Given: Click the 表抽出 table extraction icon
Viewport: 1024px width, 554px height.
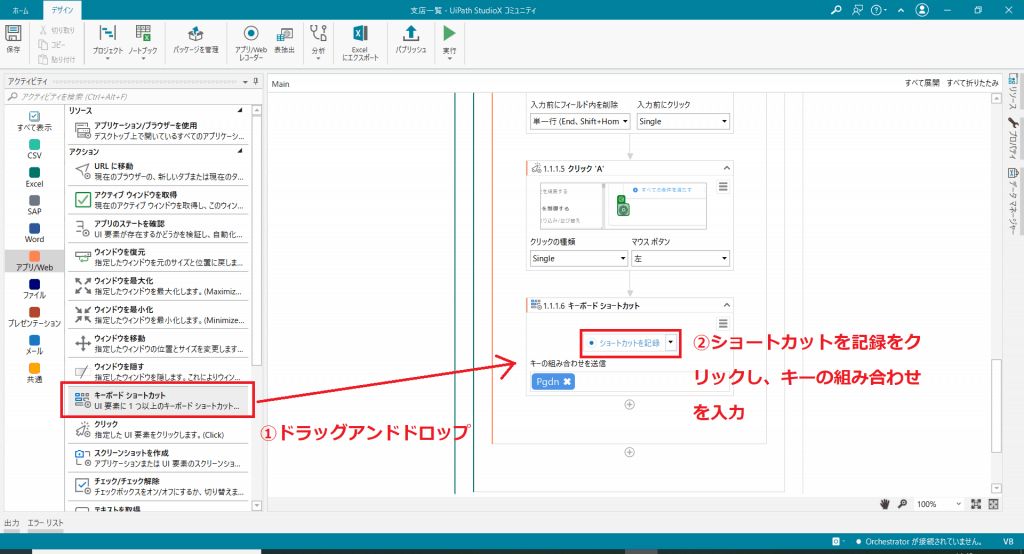Looking at the screenshot, I should [284, 39].
